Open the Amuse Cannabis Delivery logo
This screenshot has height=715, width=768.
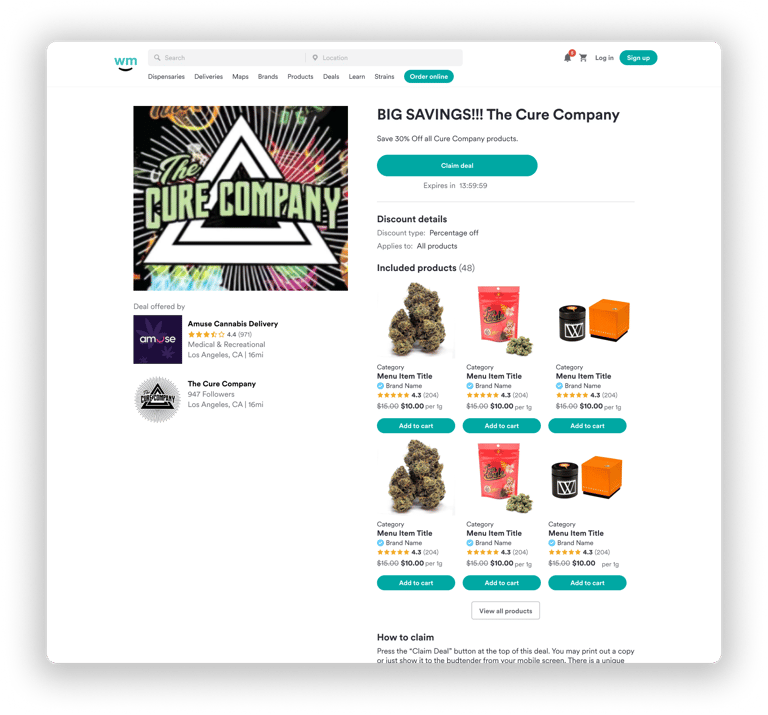[158, 339]
